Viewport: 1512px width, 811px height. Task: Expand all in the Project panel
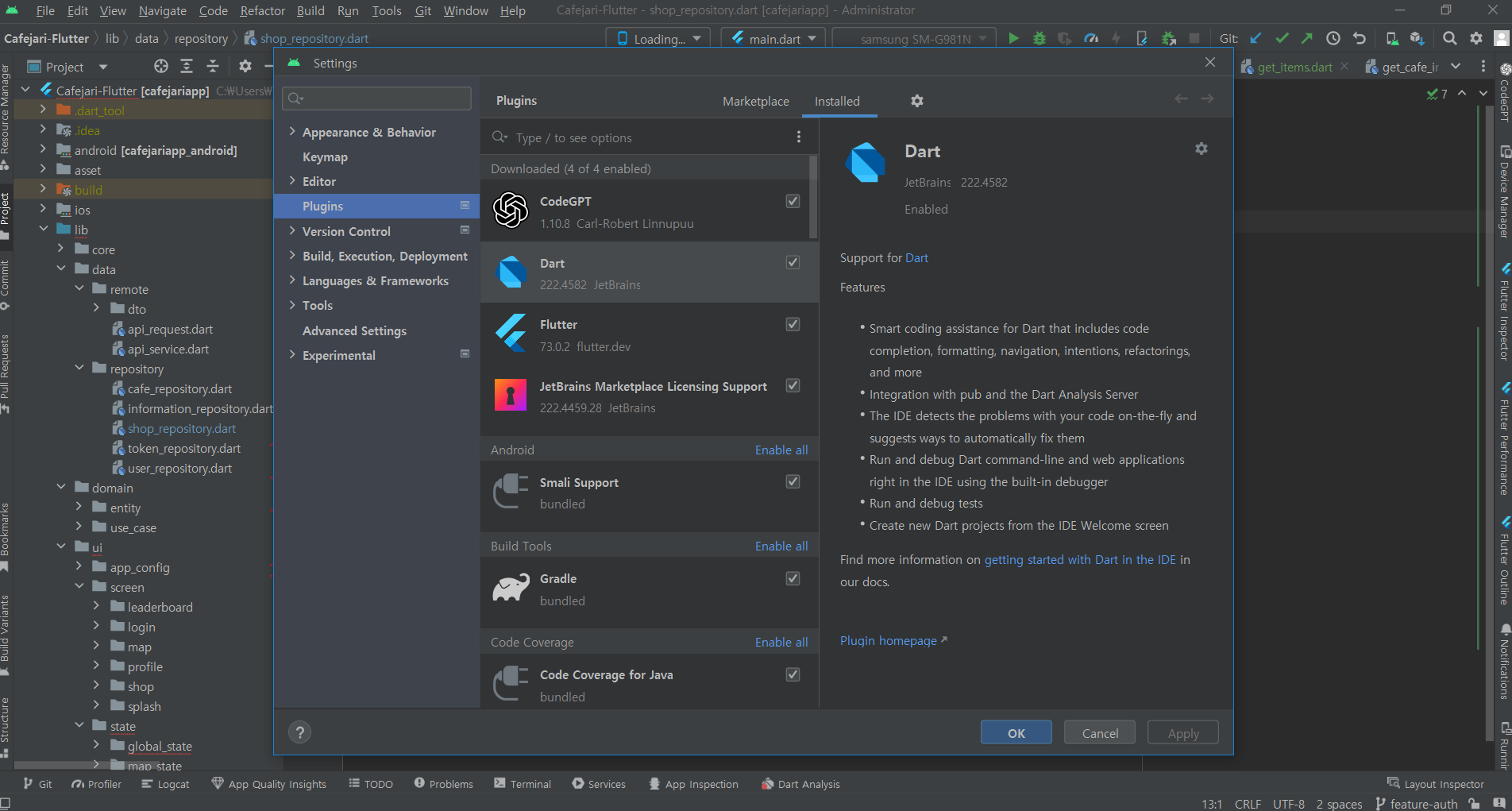187,66
